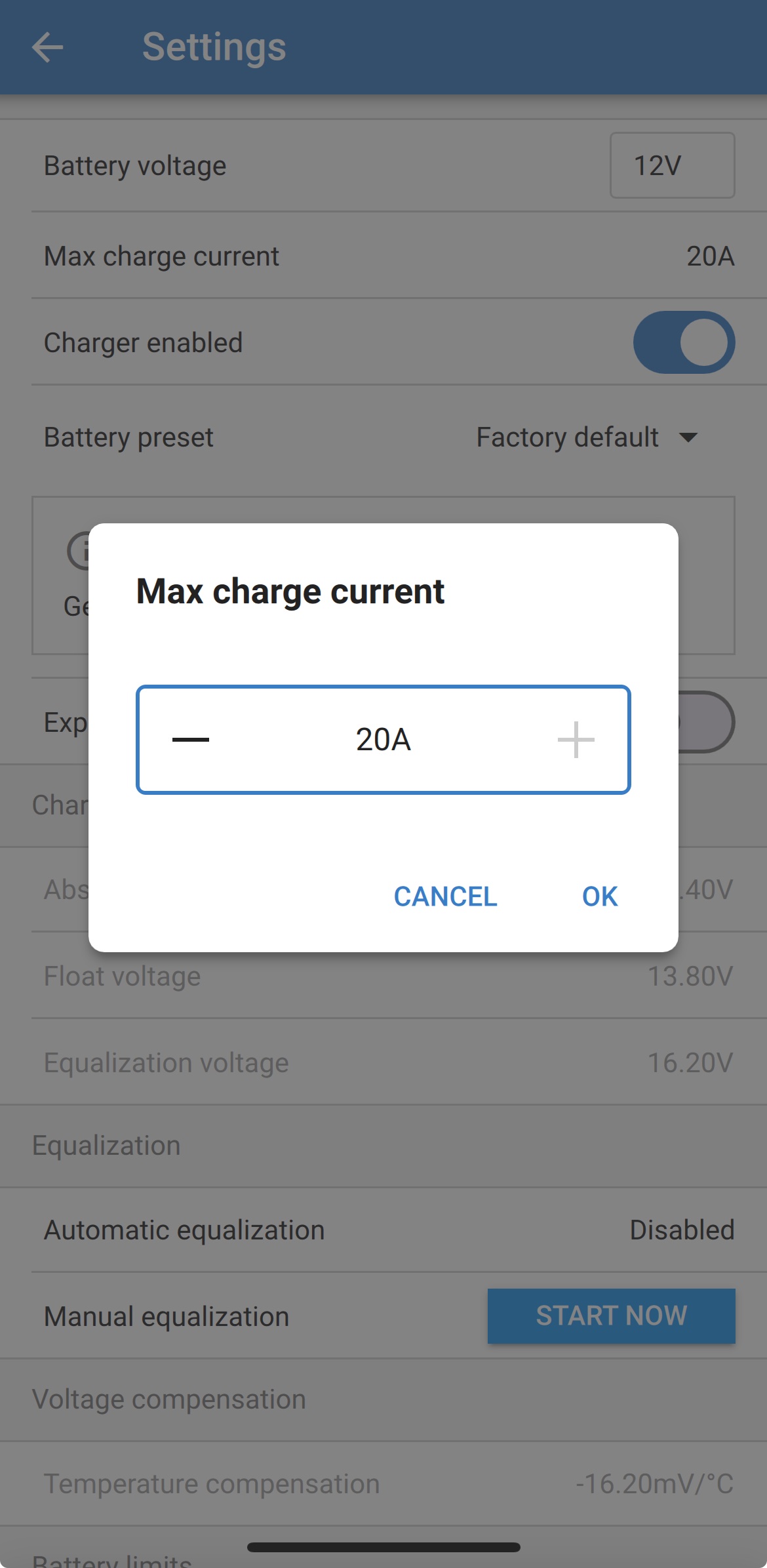767x1568 pixels.
Task: Toggle the Charger enabled switch
Action: pyautogui.click(x=684, y=342)
